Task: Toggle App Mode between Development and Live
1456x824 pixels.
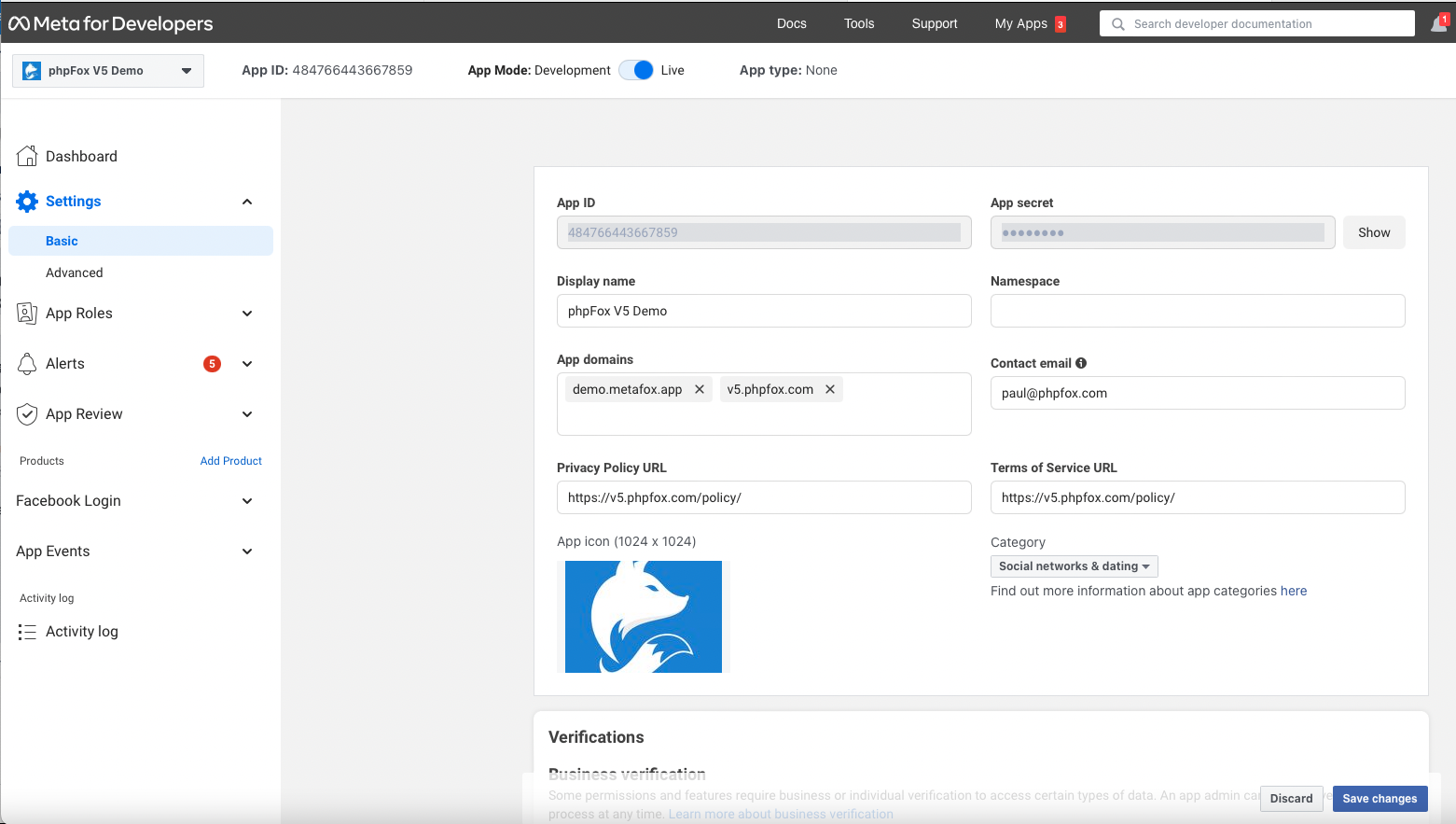Action: (x=636, y=70)
